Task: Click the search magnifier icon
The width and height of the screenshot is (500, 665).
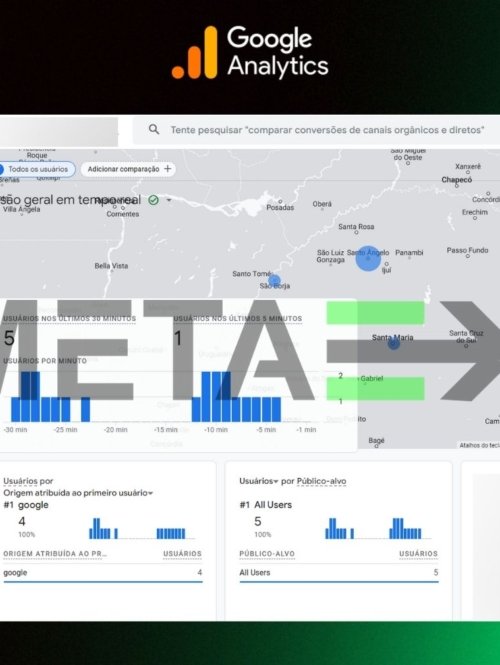Action: (x=154, y=129)
